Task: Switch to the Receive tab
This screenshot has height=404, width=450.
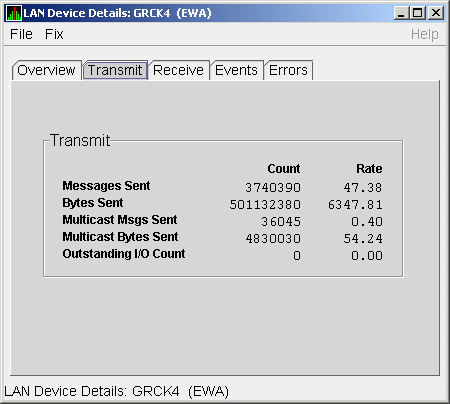Action: 178,70
